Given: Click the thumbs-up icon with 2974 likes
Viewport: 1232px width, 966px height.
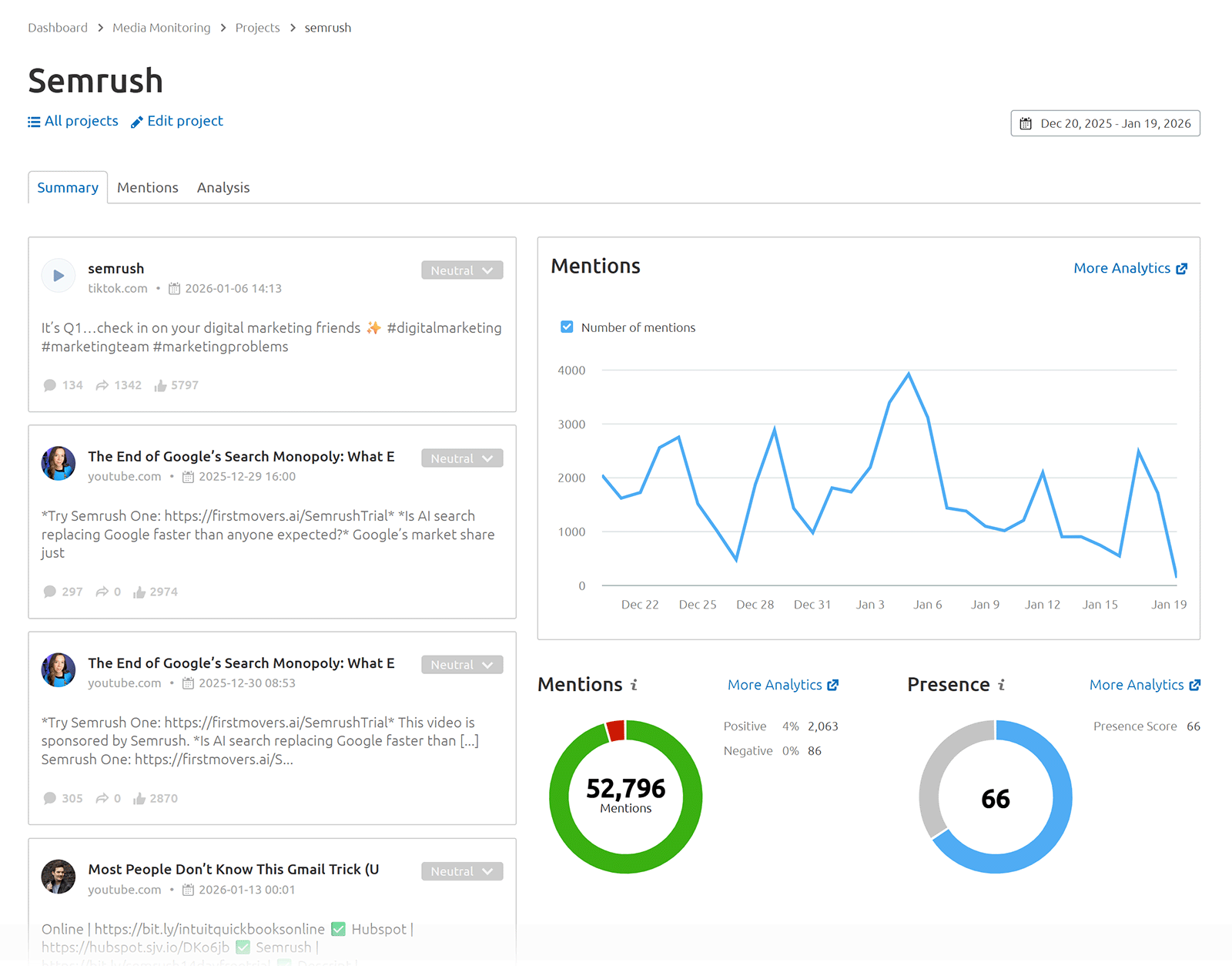Looking at the screenshot, I should pos(139,592).
